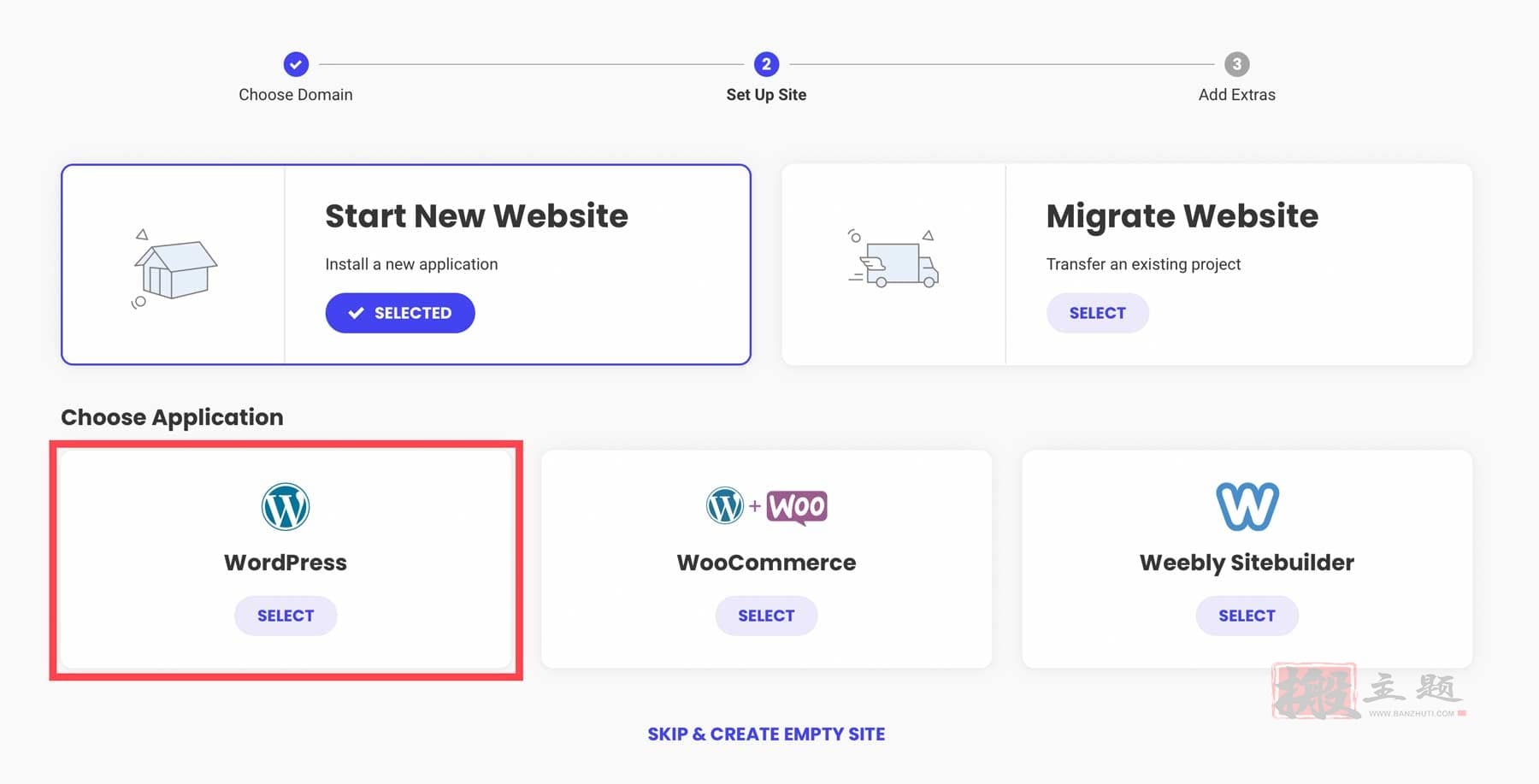Click the WordPress icon beside Woo logo
The height and width of the screenshot is (784, 1539).
tap(725, 506)
